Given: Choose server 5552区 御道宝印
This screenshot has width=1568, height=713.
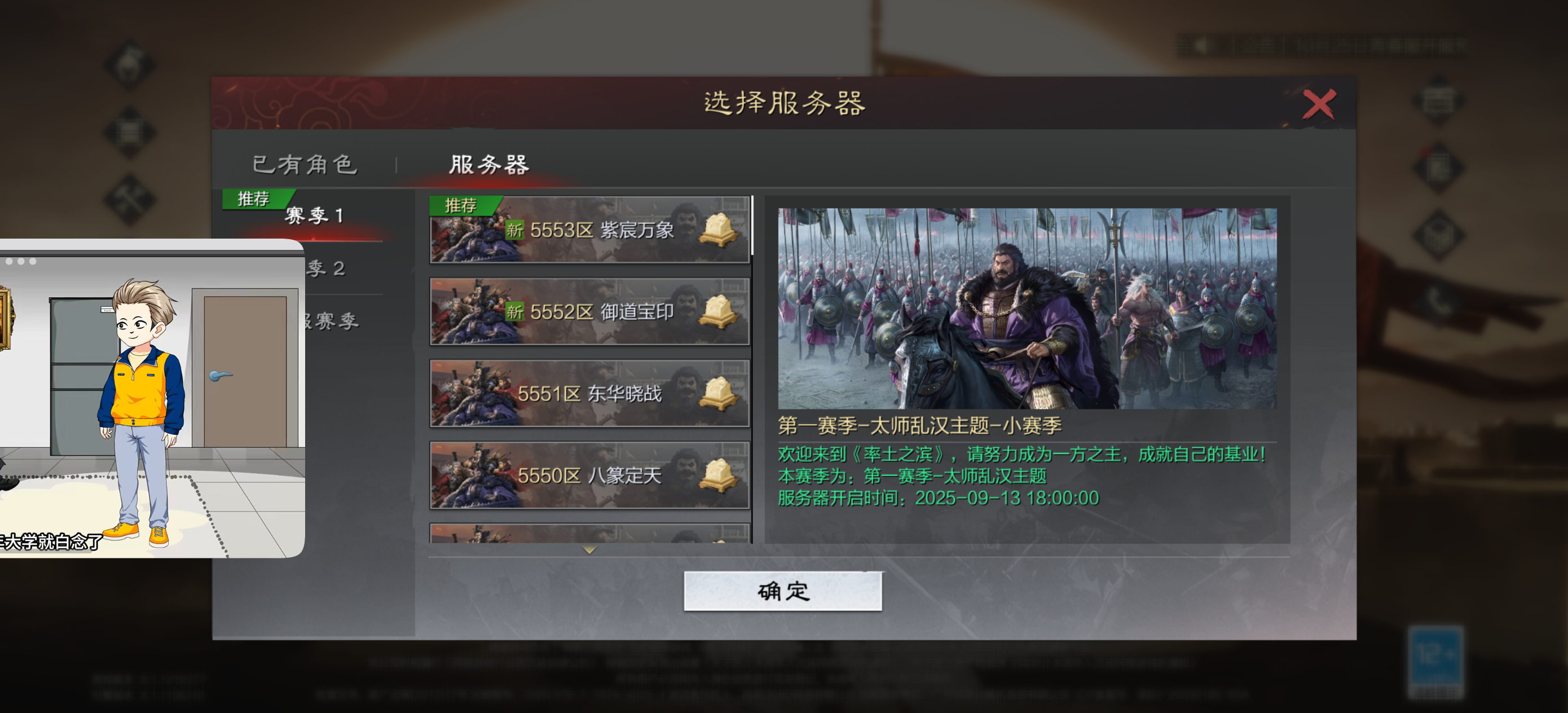Looking at the screenshot, I should click(589, 311).
